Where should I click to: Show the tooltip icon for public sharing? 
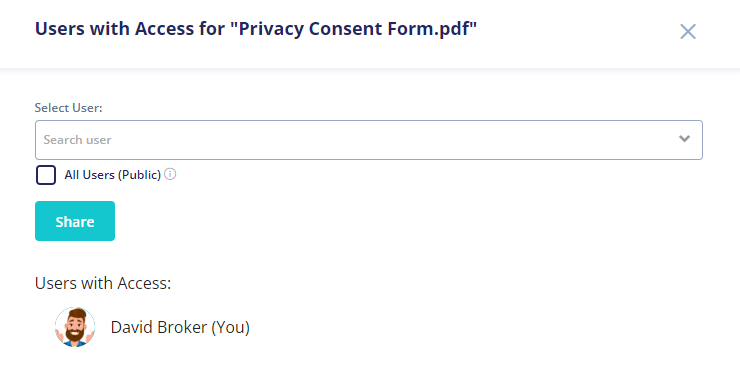pyautogui.click(x=170, y=174)
